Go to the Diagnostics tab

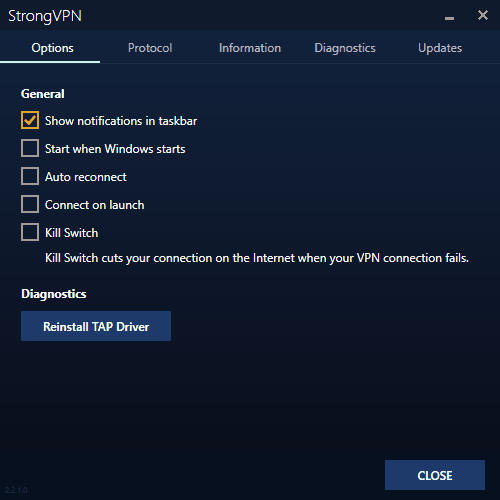tap(345, 48)
